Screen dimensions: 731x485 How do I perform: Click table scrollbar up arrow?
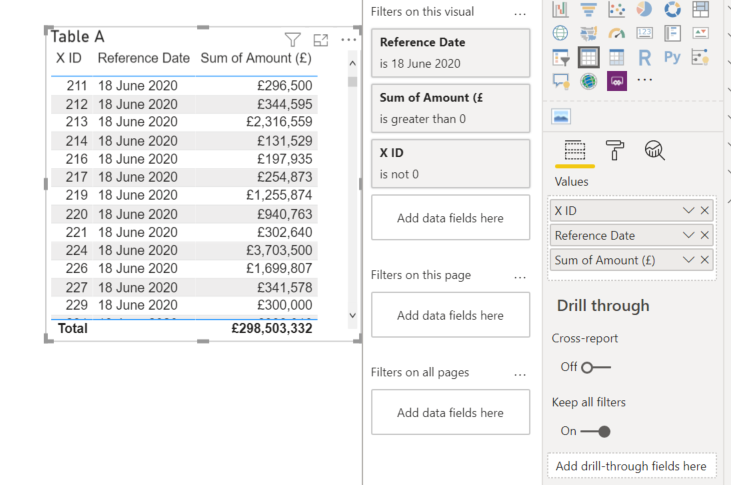click(x=352, y=63)
